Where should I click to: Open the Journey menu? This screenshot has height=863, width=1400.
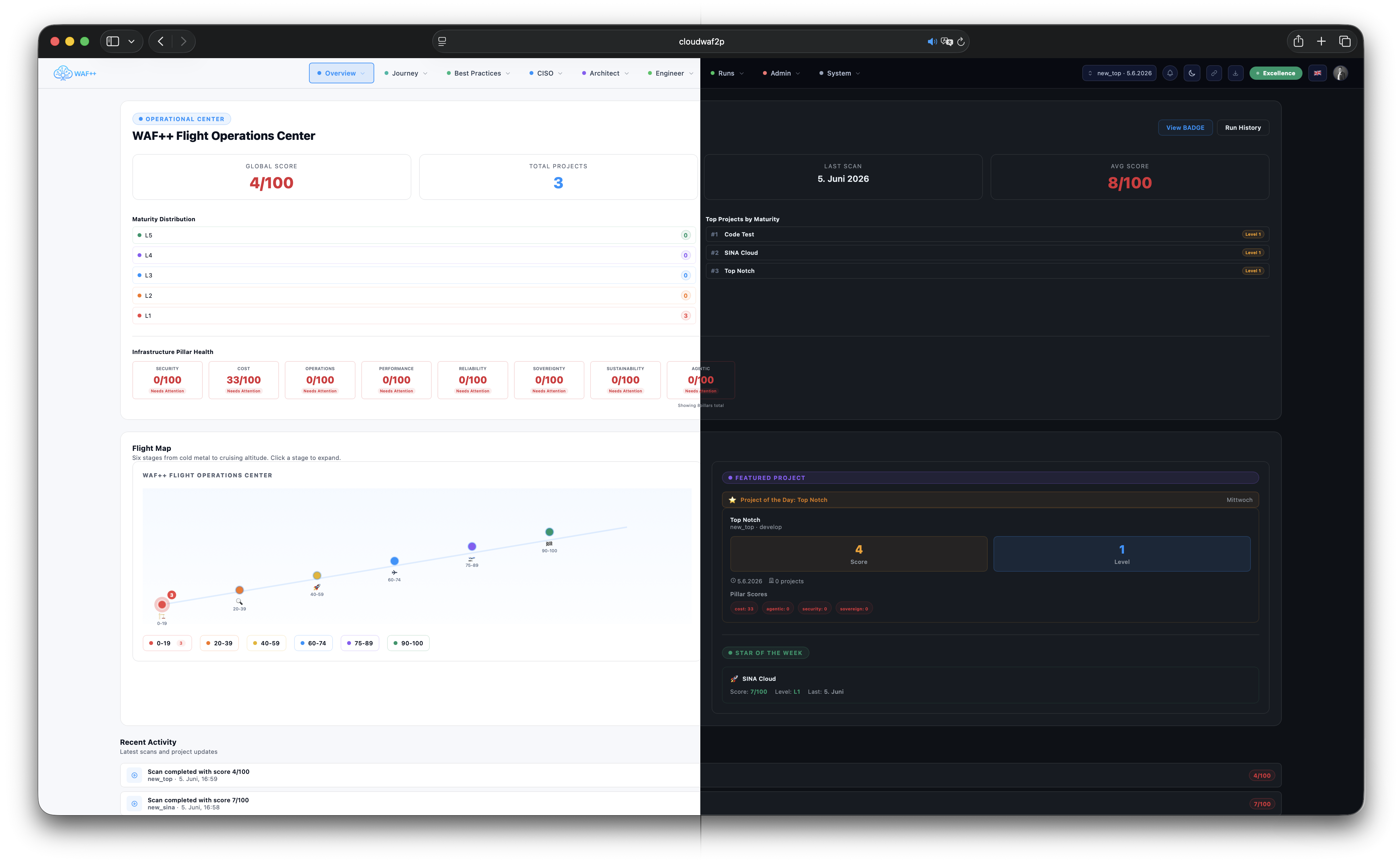[x=406, y=73]
